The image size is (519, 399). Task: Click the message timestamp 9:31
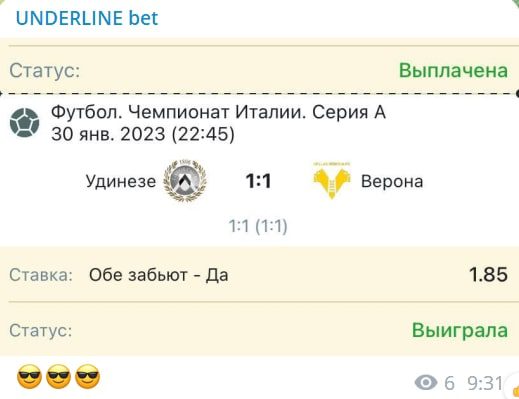(x=485, y=383)
